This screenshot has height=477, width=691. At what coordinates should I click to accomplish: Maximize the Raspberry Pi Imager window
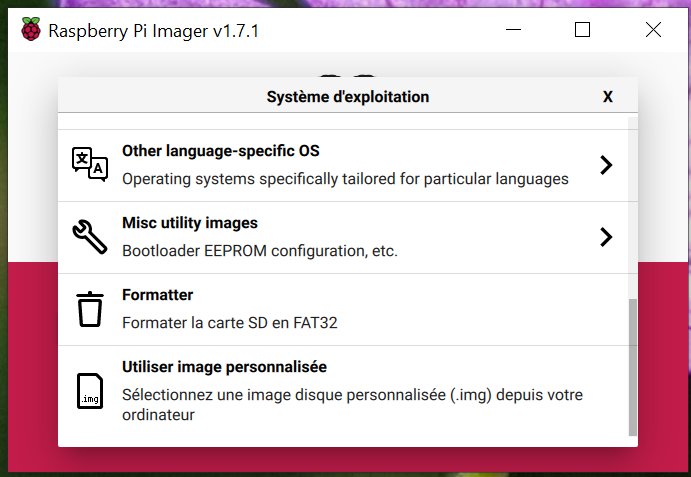[x=582, y=30]
